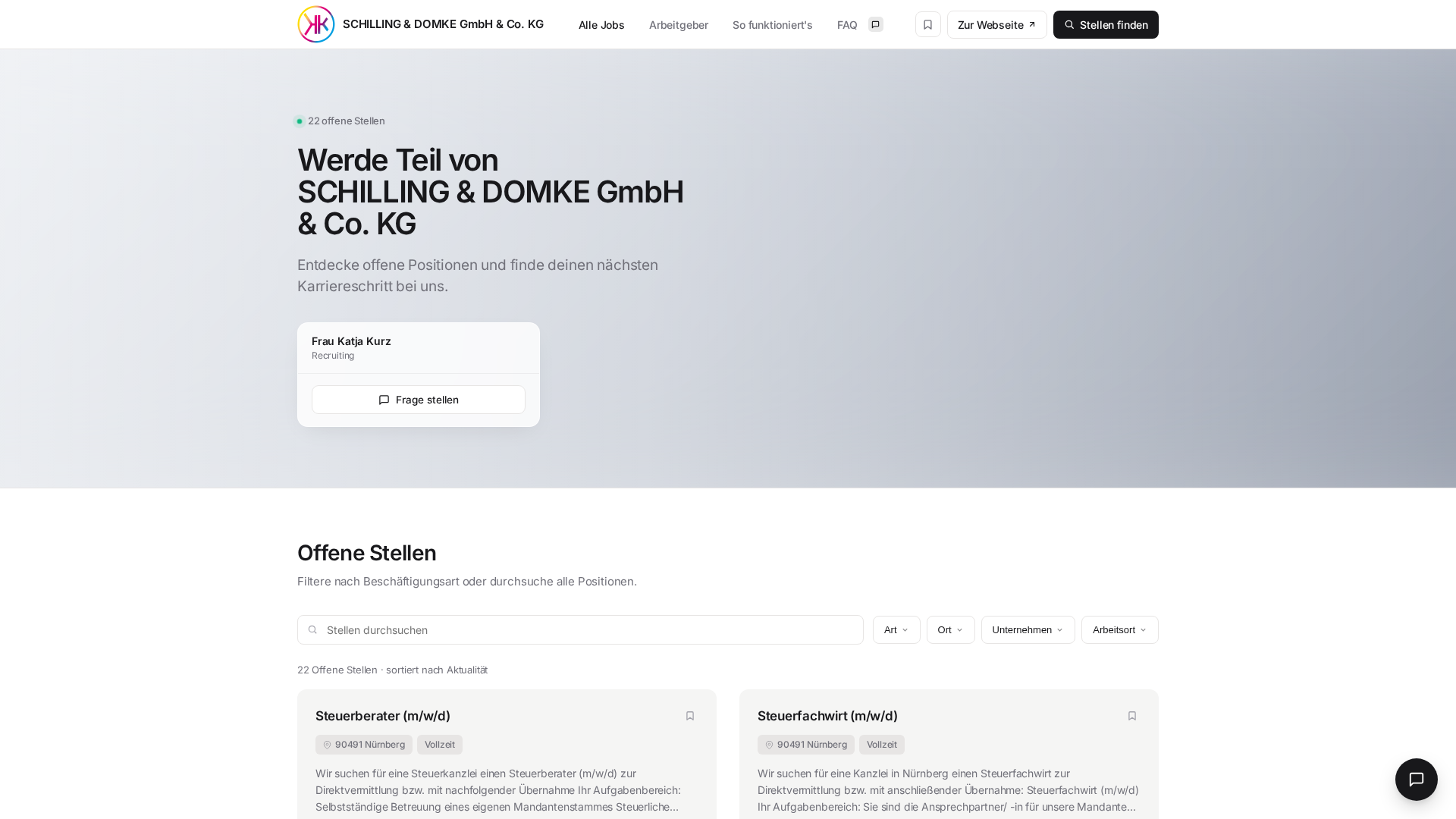Bookmark the Steuerfachwirt (m/w/d) job

(x=1132, y=716)
